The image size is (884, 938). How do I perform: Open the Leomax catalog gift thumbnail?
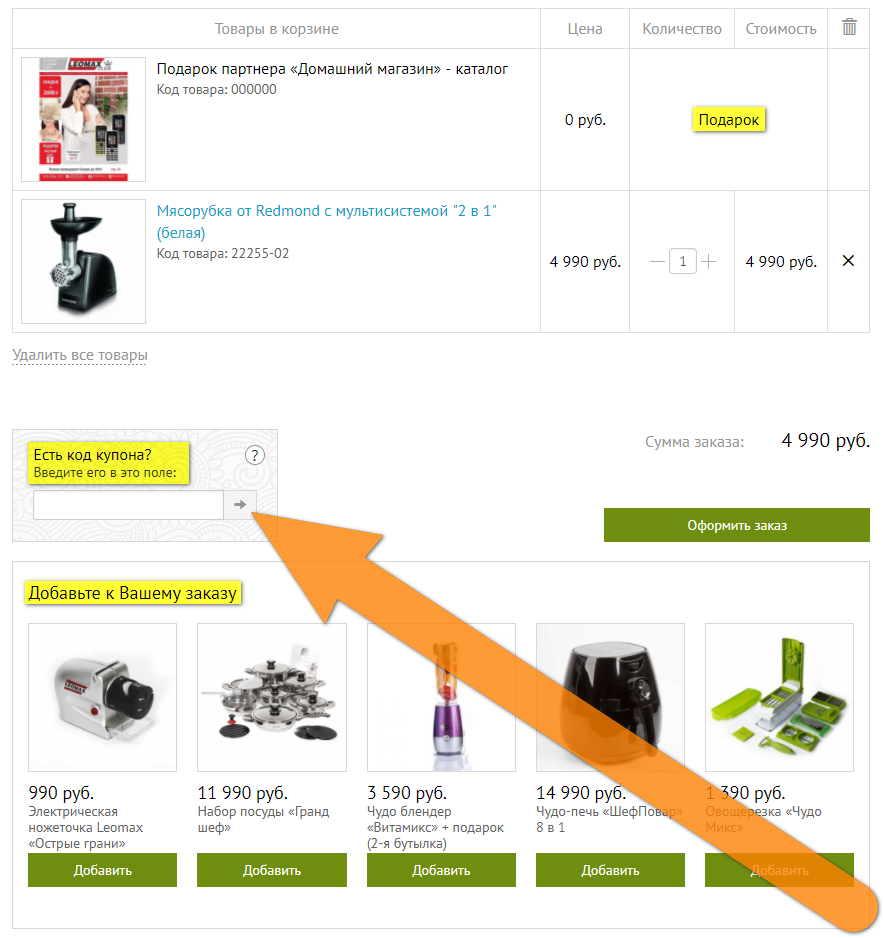[x=83, y=119]
